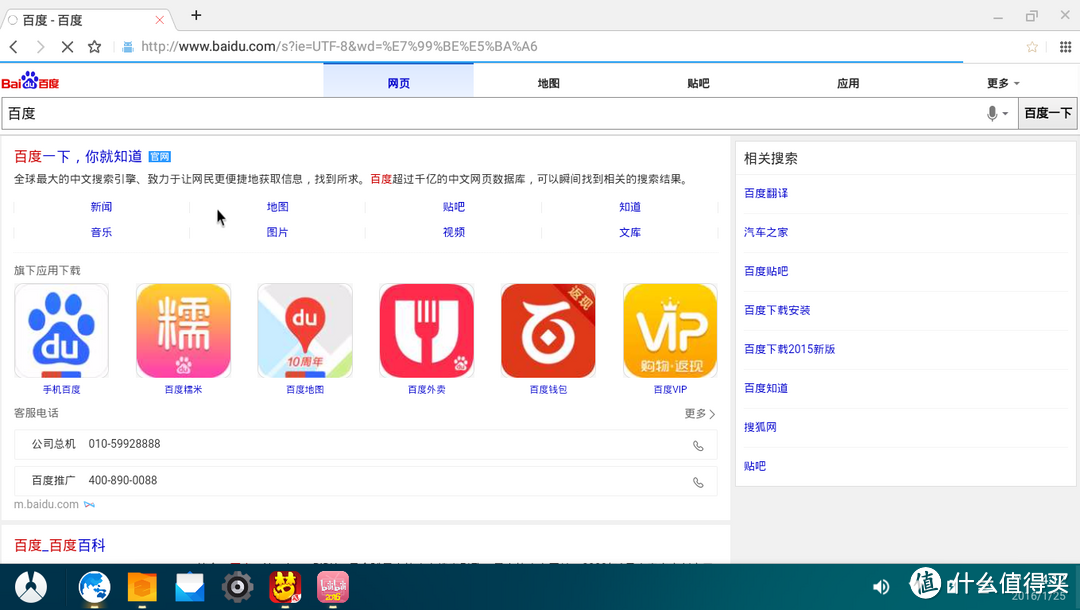Open the red cartoon game icon in taskbar
The image size is (1080, 610).
click(285, 587)
